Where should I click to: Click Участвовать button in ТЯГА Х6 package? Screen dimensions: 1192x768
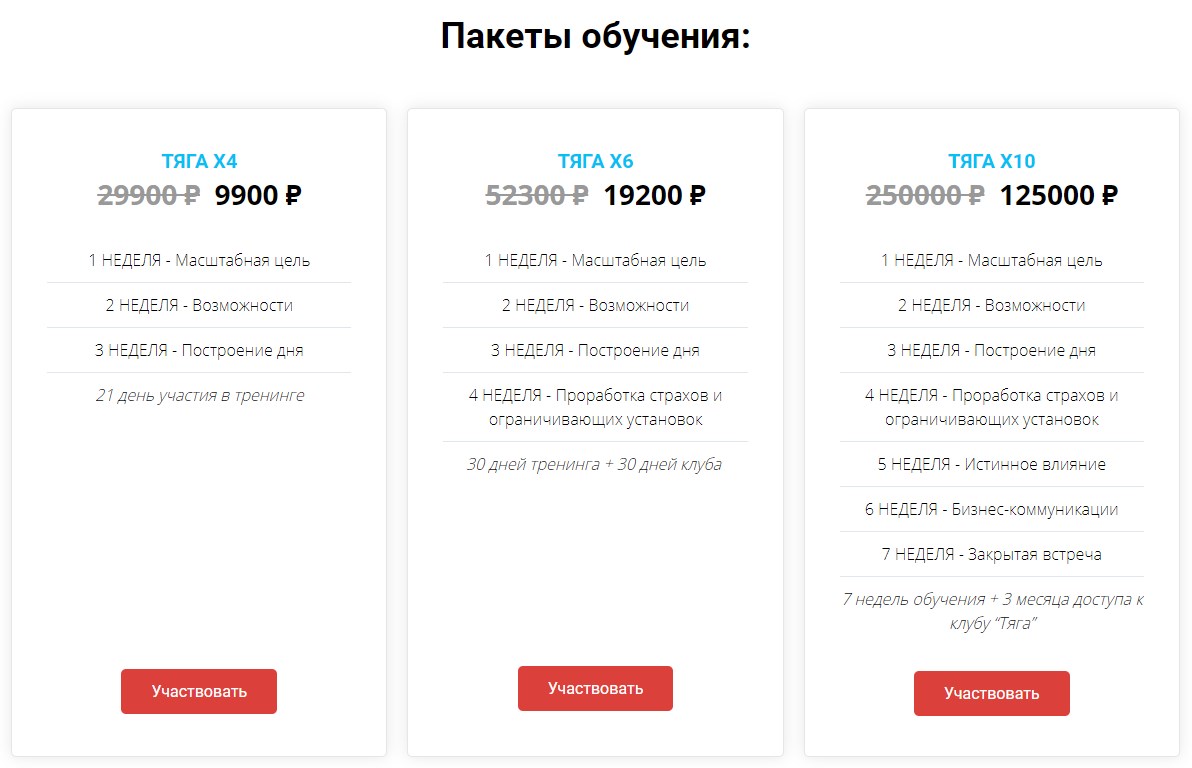[595, 688]
